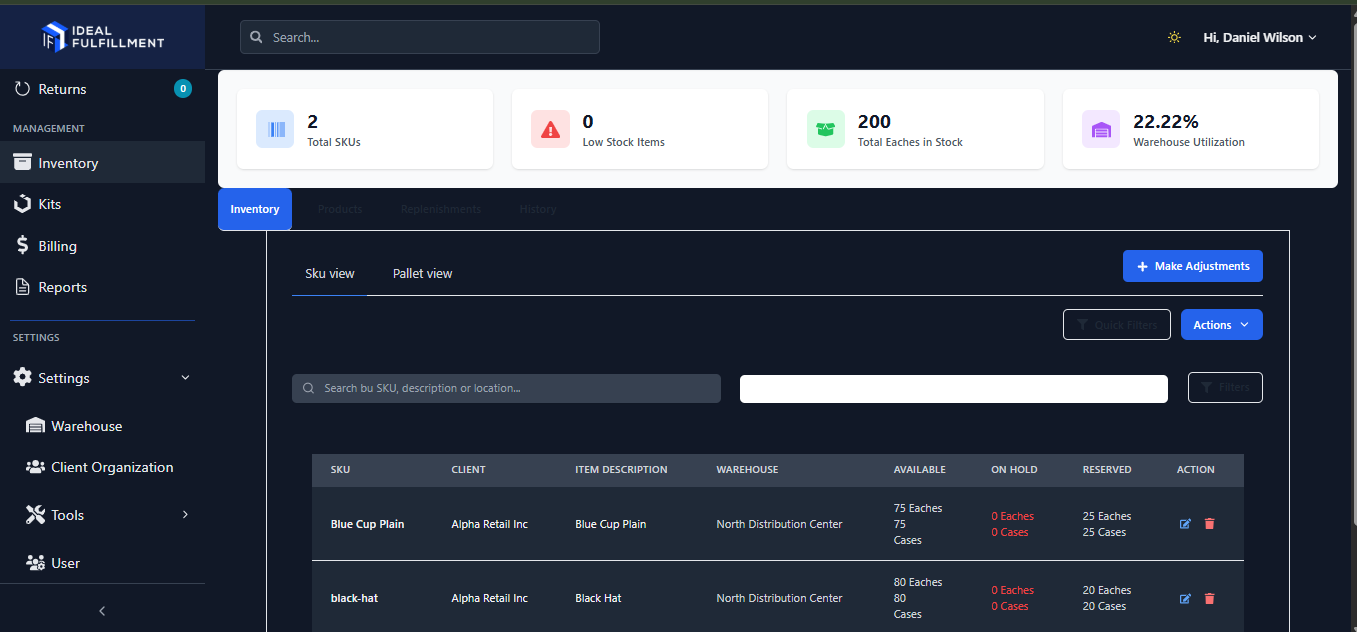Click the ITEM DESCRIPTION column header
1357x632 pixels.
[x=621, y=470]
